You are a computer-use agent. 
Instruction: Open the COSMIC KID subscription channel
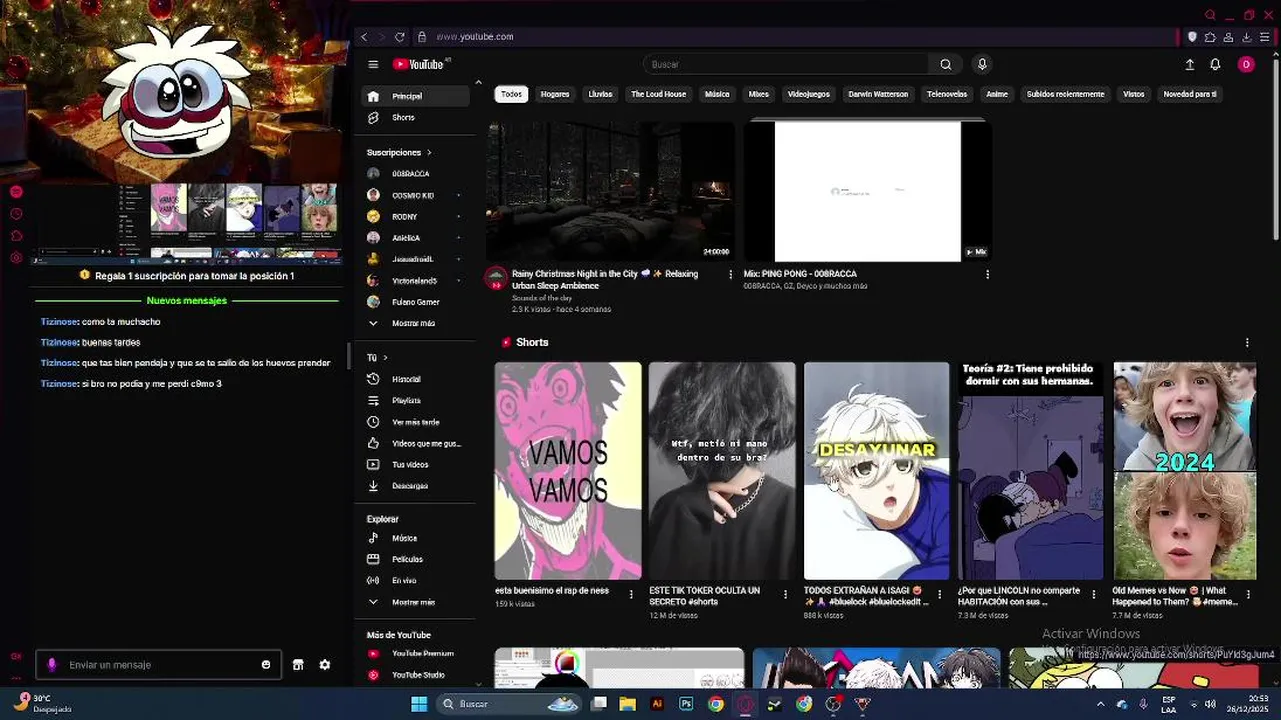click(415, 195)
